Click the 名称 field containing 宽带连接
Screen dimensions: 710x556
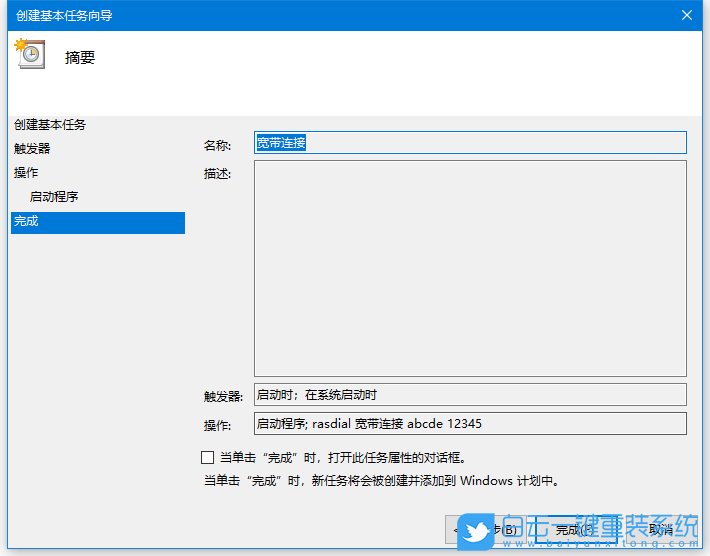[470, 143]
